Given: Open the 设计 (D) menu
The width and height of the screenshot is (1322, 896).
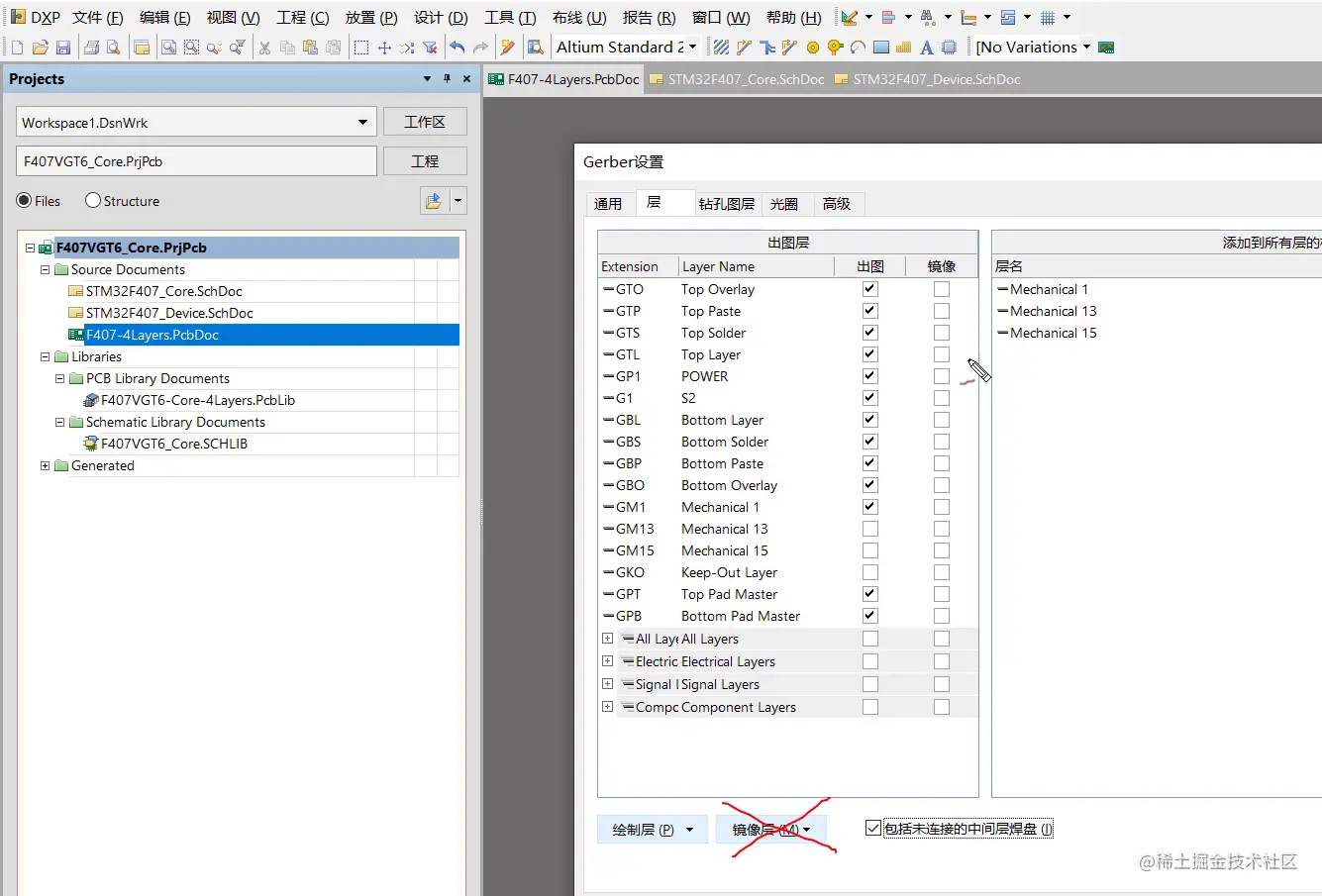Looking at the screenshot, I should 441,18.
